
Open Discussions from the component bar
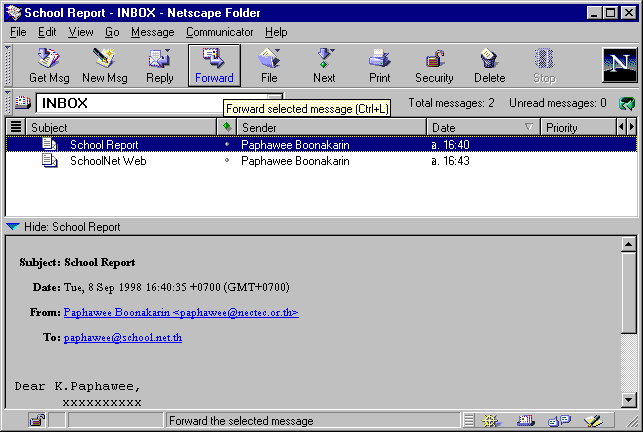pyautogui.click(x=559, y=421)
